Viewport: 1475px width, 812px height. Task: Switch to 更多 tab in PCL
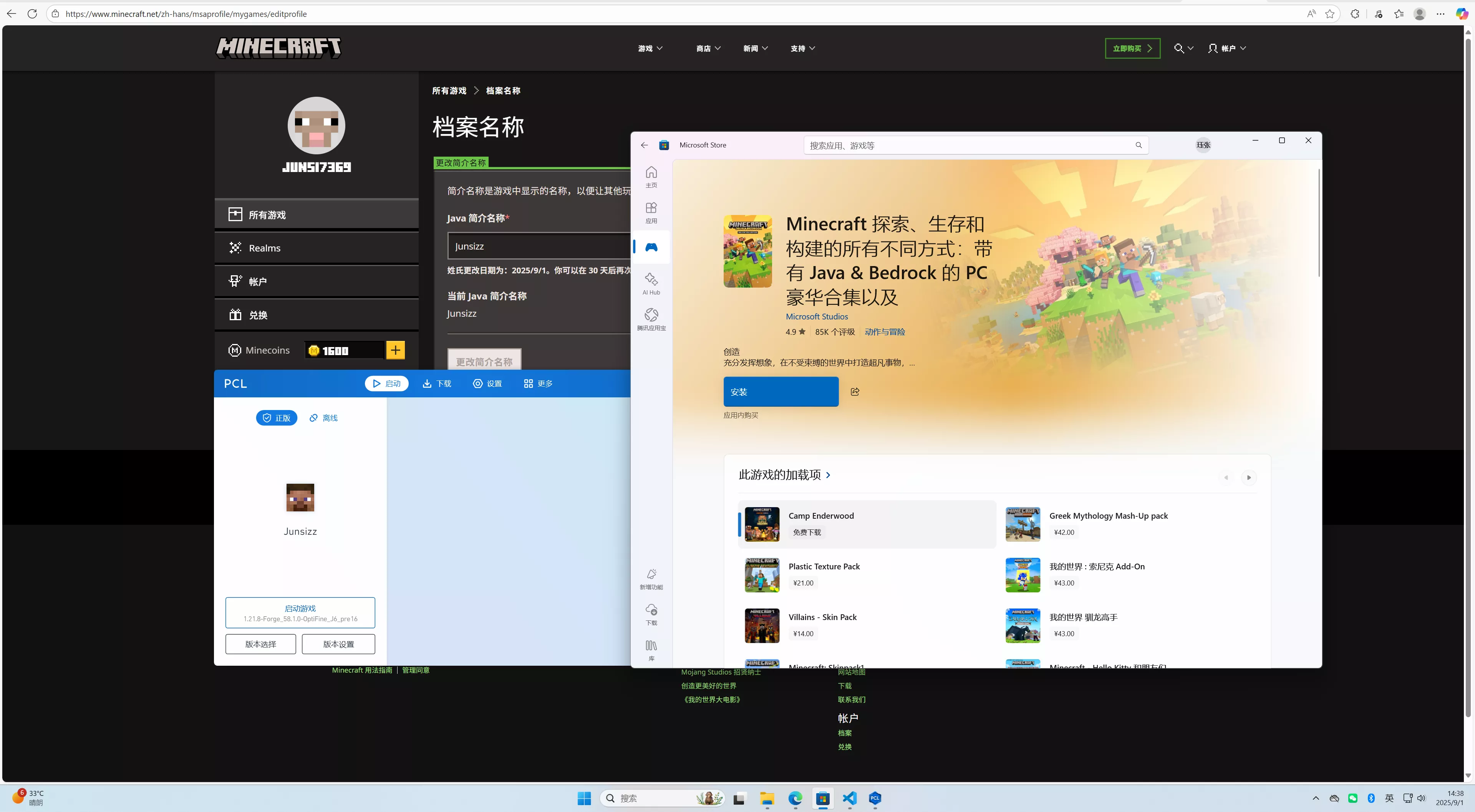click(538, 384)
